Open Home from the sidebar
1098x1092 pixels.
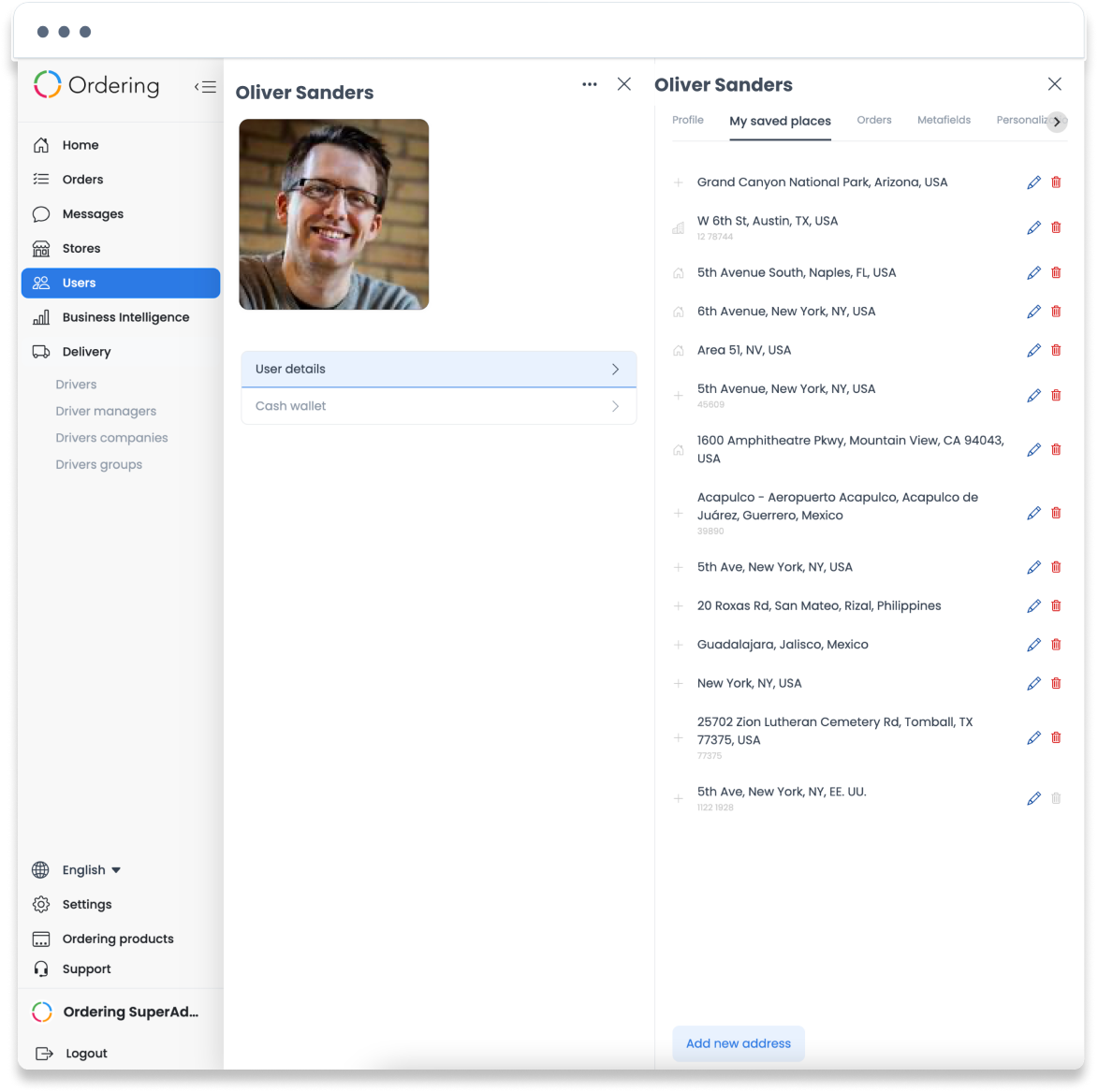point(121,145)
